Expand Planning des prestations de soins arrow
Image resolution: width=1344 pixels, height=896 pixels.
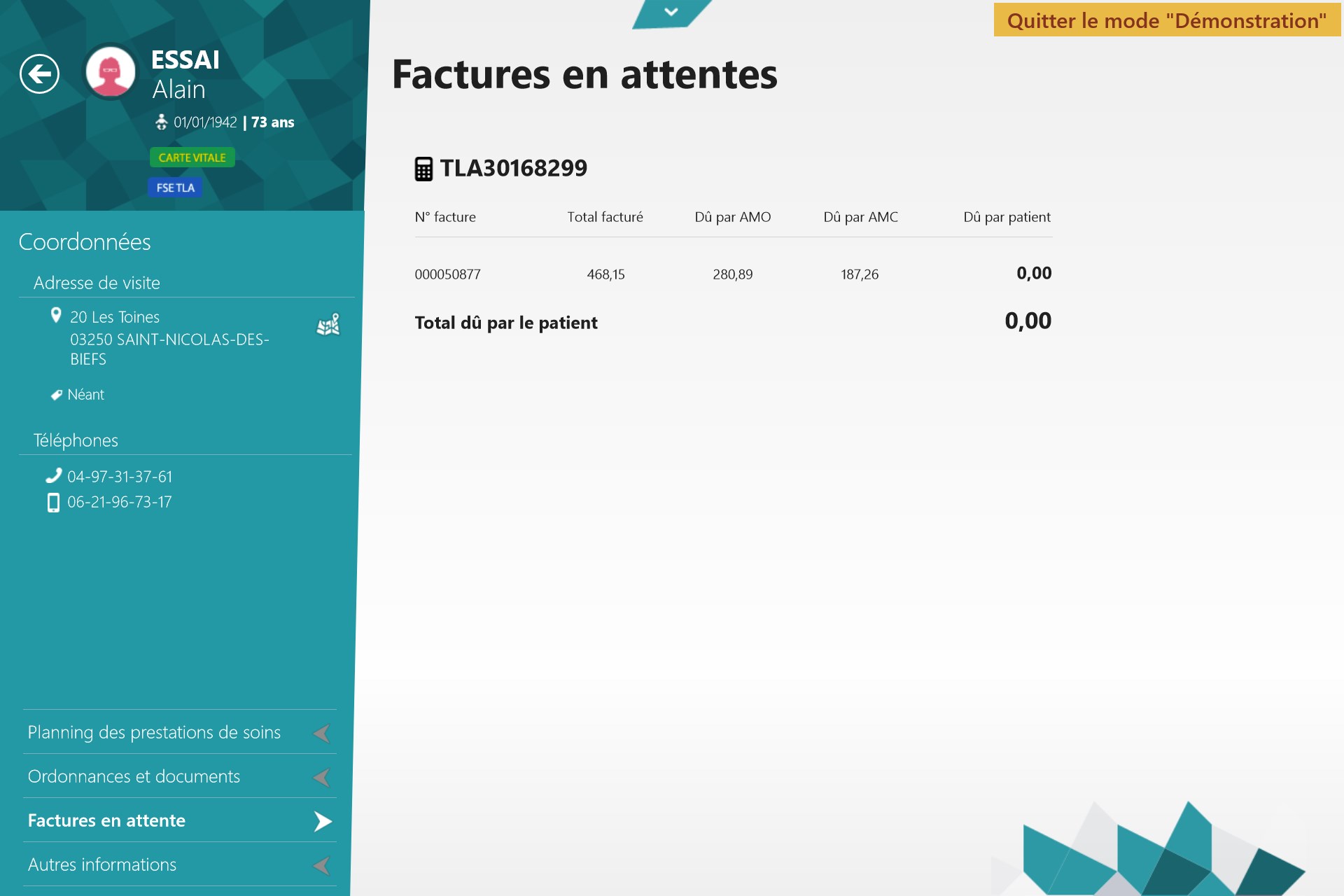[x=322, y=733]
